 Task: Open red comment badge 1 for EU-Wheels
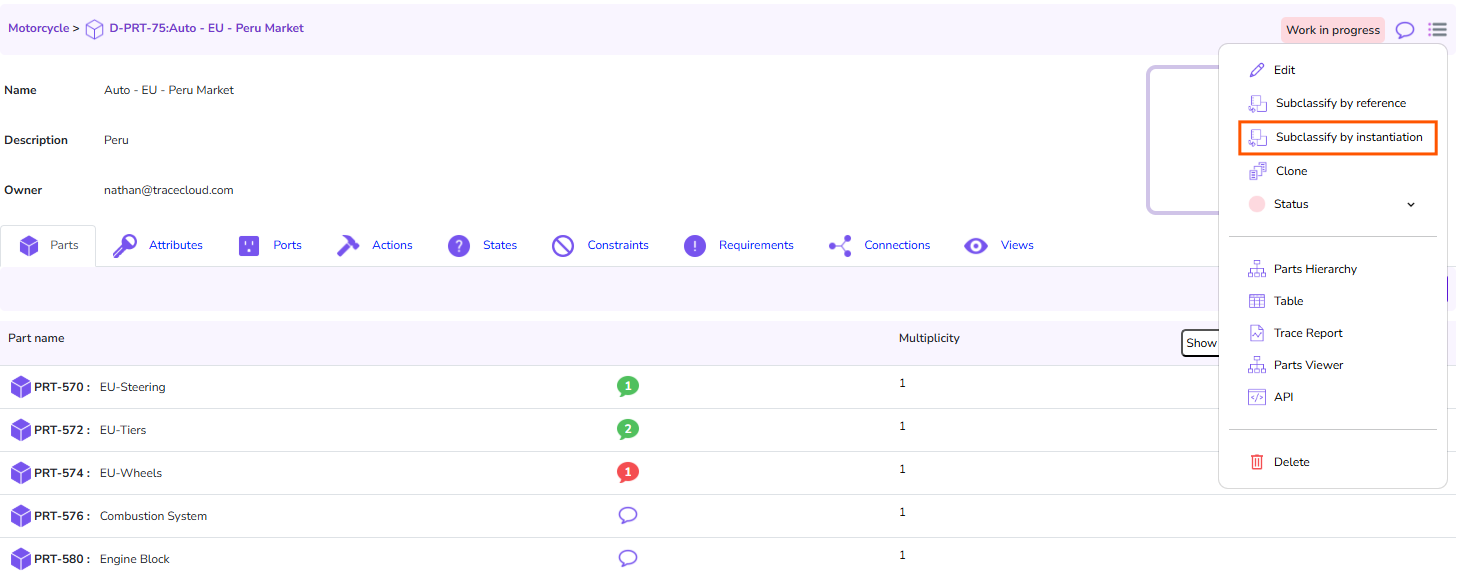(628, 472)
